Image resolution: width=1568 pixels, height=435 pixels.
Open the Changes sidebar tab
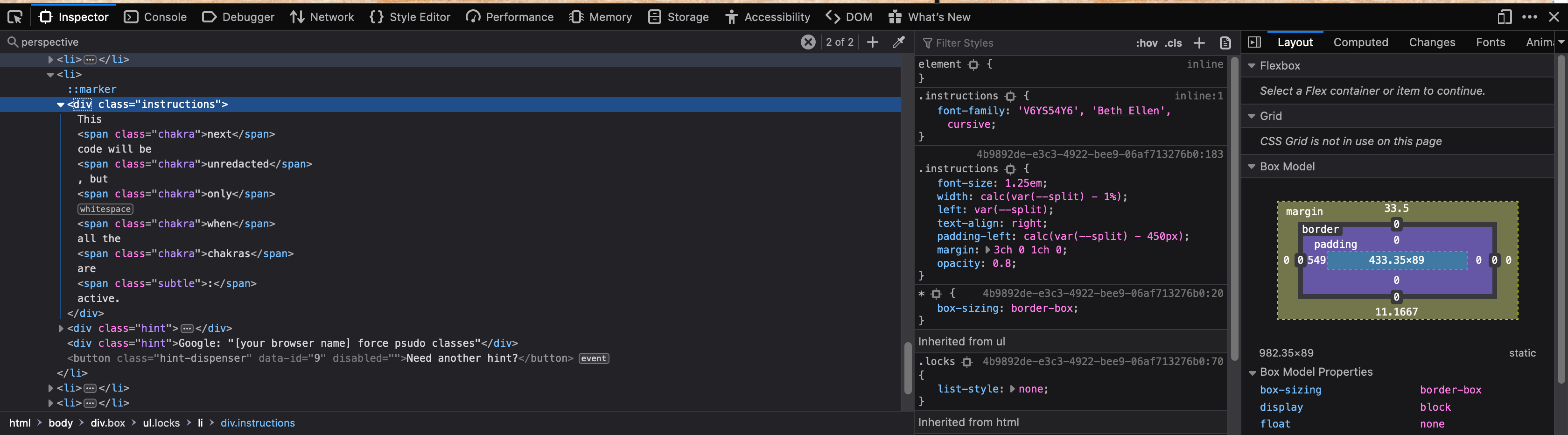[1432, 42]
